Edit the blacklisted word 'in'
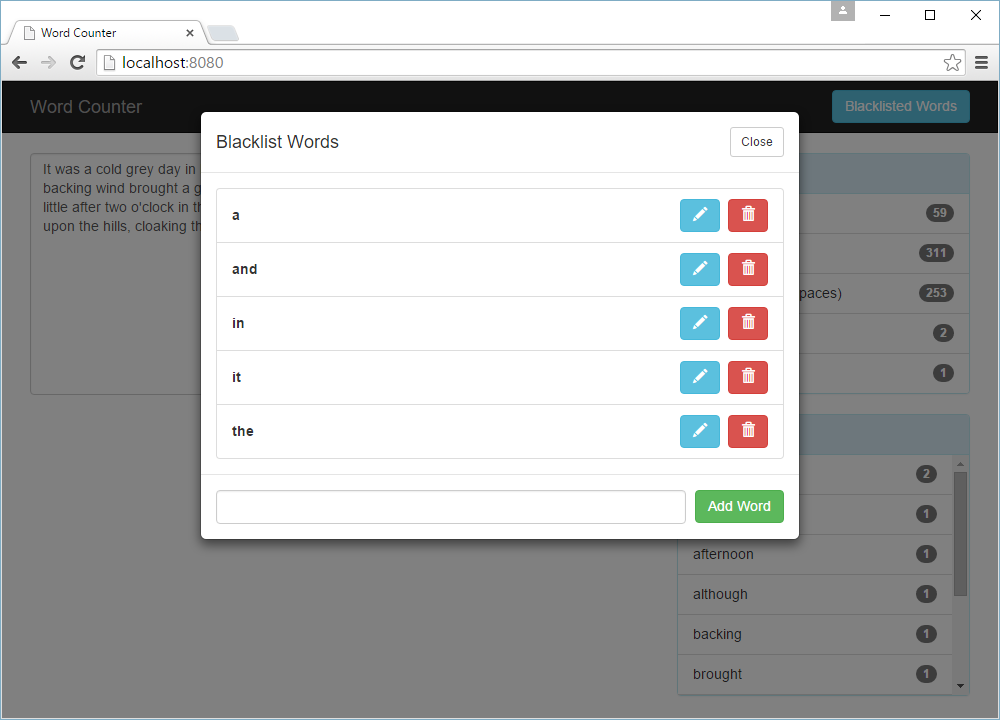 click(x=700, y=323)
